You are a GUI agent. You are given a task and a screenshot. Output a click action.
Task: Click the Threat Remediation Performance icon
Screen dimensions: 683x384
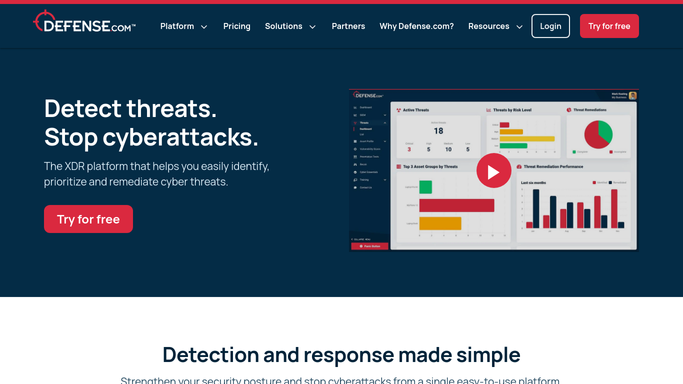(519, 167)
